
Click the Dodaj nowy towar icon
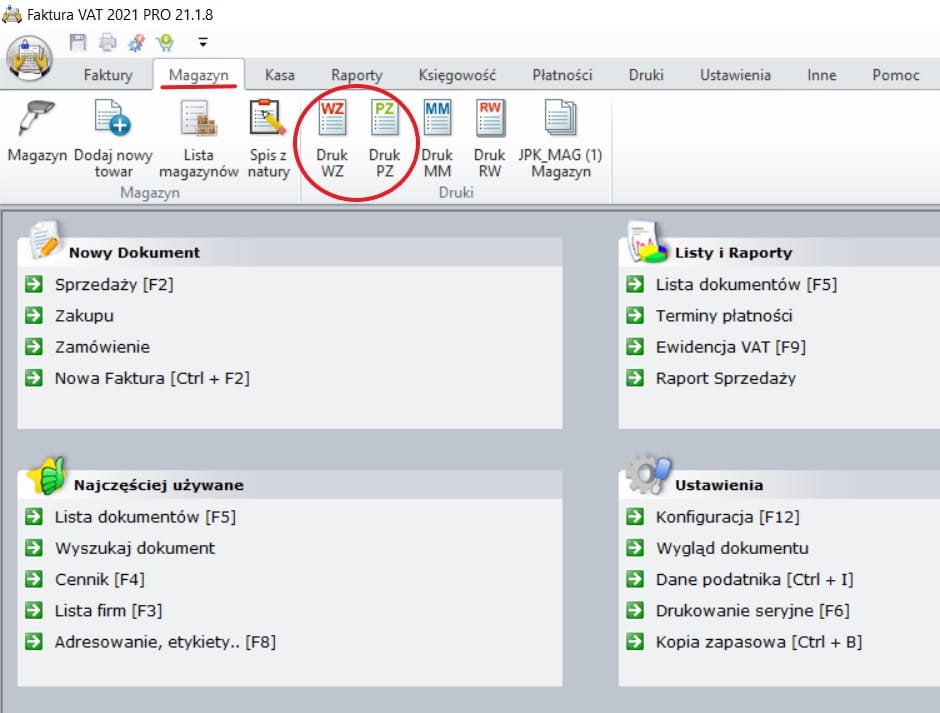[113, 120]
